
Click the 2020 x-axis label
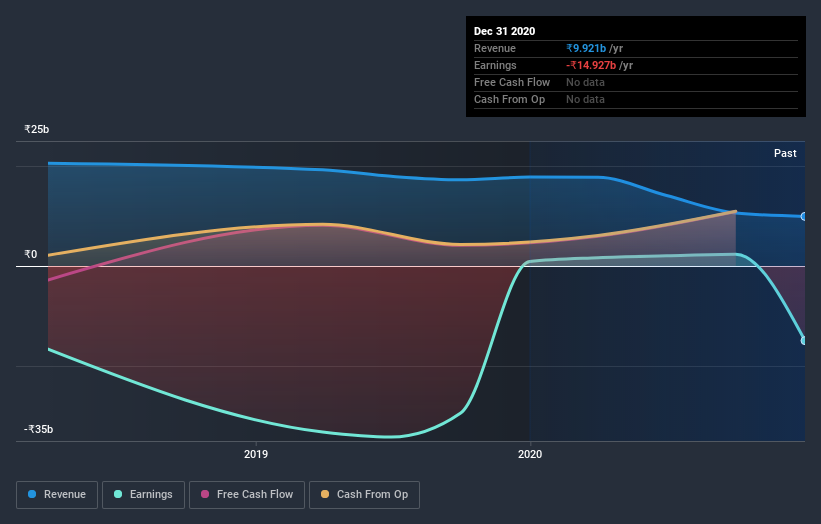pos(530,454)
